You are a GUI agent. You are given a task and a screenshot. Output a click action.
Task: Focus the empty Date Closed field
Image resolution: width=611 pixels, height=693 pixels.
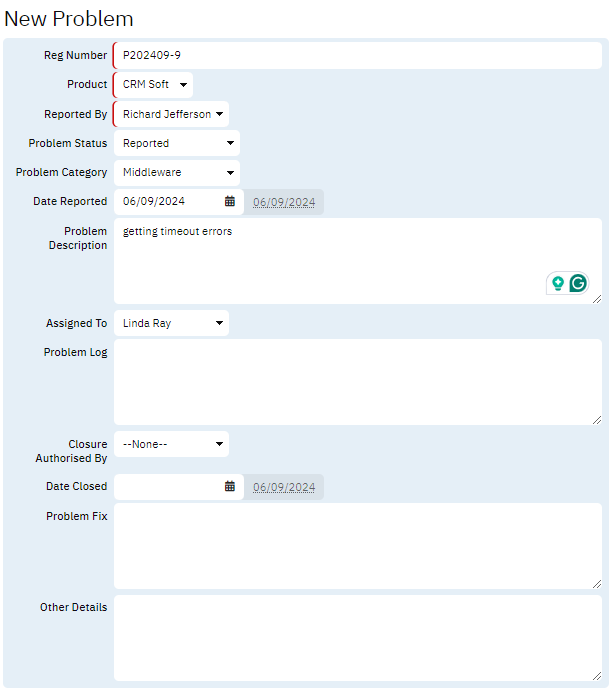click(x=168, y=487)
